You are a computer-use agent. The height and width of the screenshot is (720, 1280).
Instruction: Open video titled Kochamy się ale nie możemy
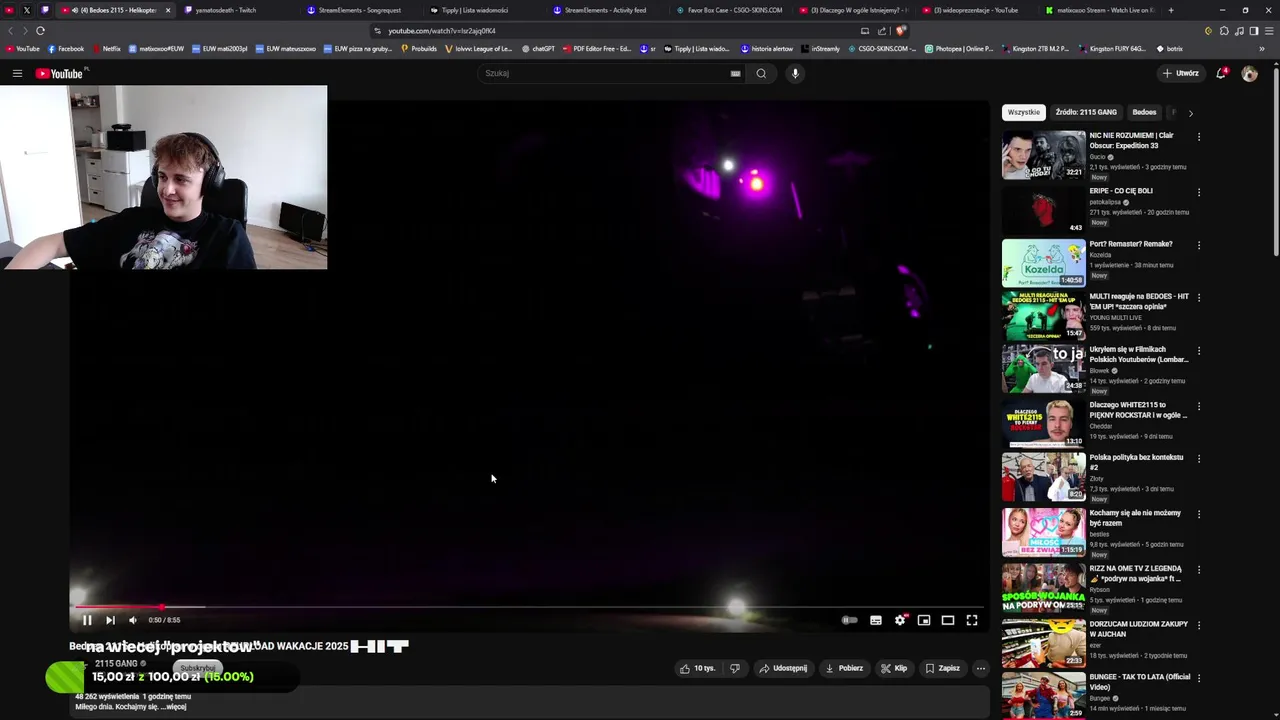[x=1135, y=518]
